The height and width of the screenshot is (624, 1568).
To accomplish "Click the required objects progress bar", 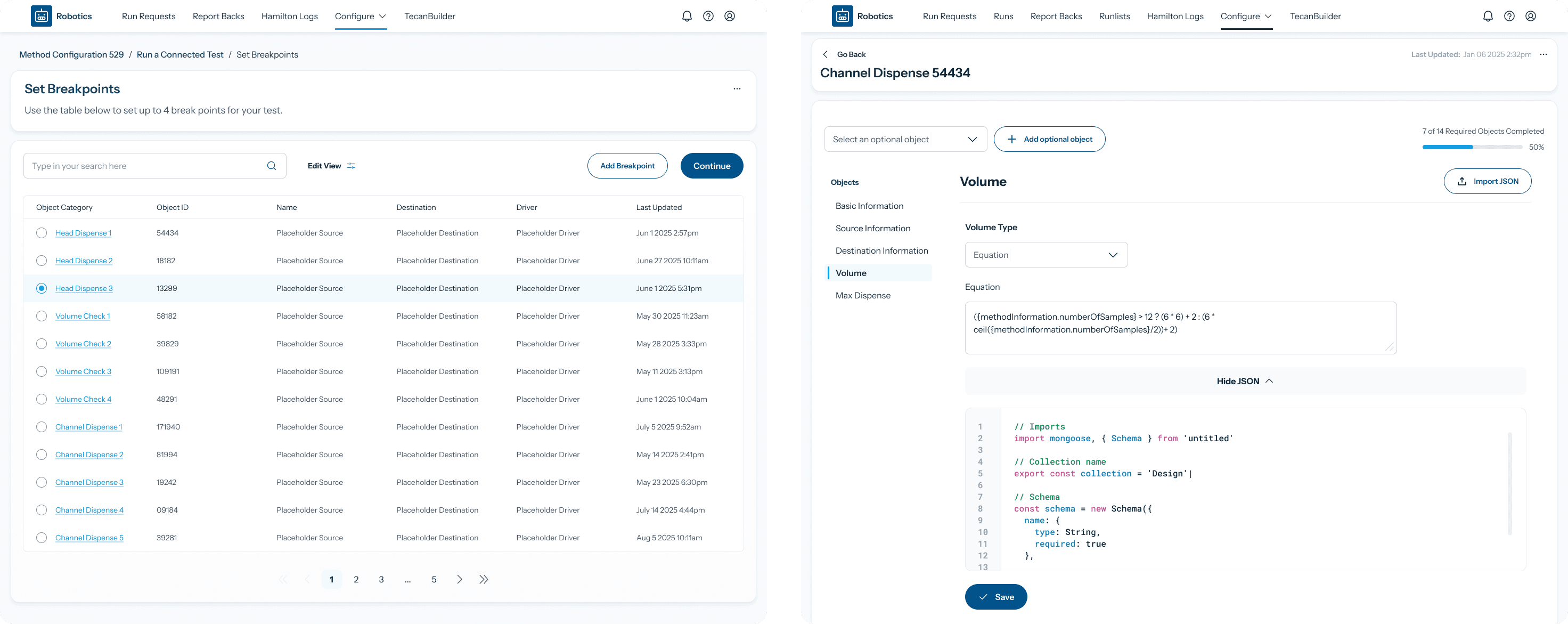I will tap(1472, 147).
